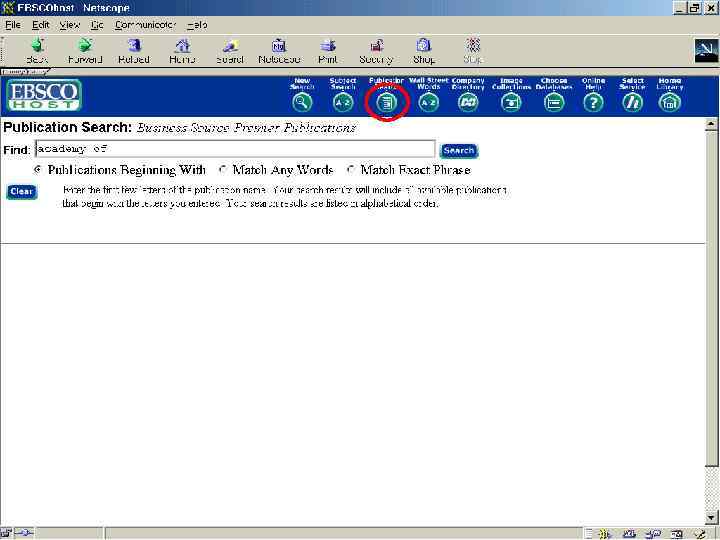720x540 pixels.
Task: Open the Go menu
Action: pyautogui.click(x=97, y=25)
